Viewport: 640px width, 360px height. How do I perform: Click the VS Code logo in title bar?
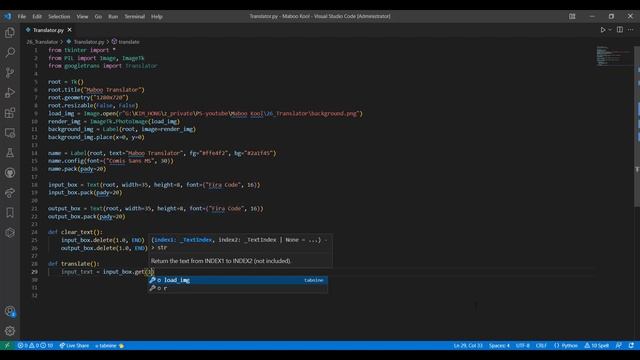(x=8, y=16)
